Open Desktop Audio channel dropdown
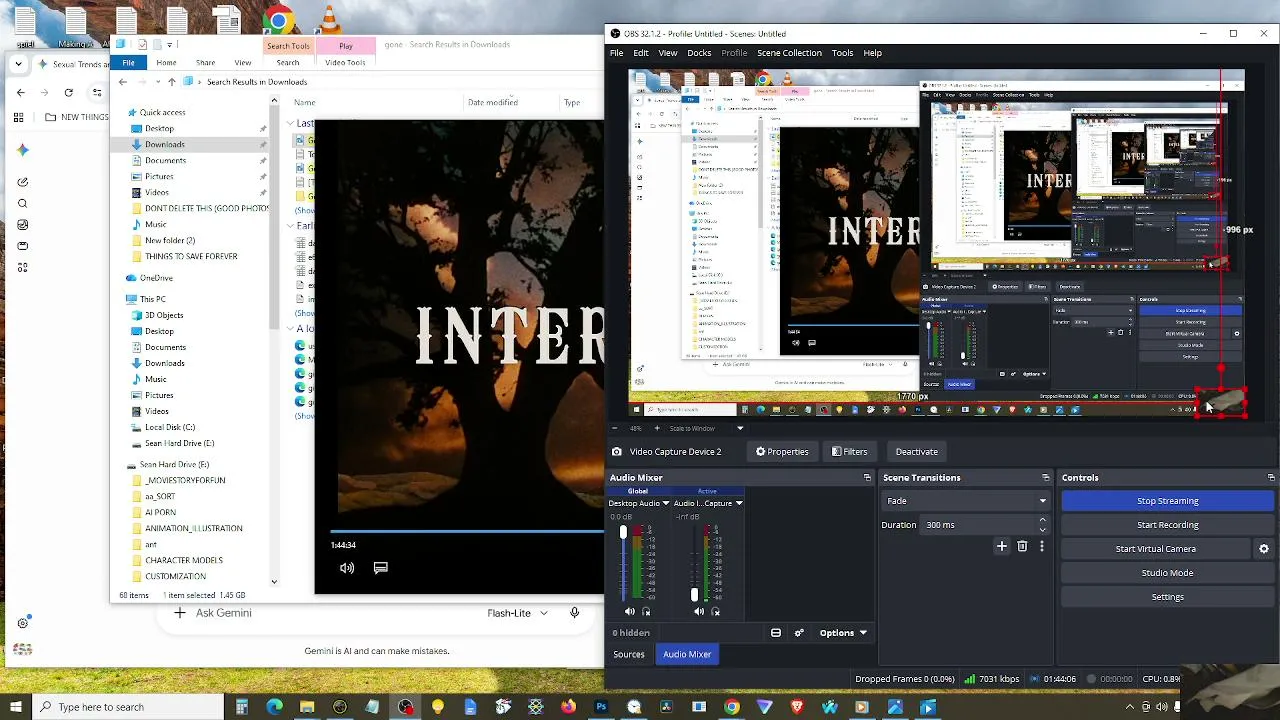Screen dimensions: 1280x720 (x=665, y=503)
